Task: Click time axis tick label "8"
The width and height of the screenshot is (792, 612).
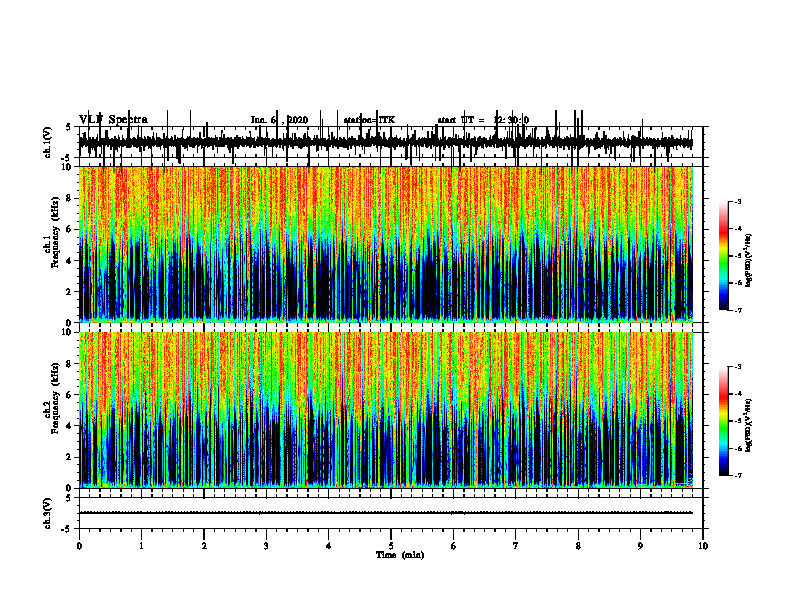Action: coord(578,546)
